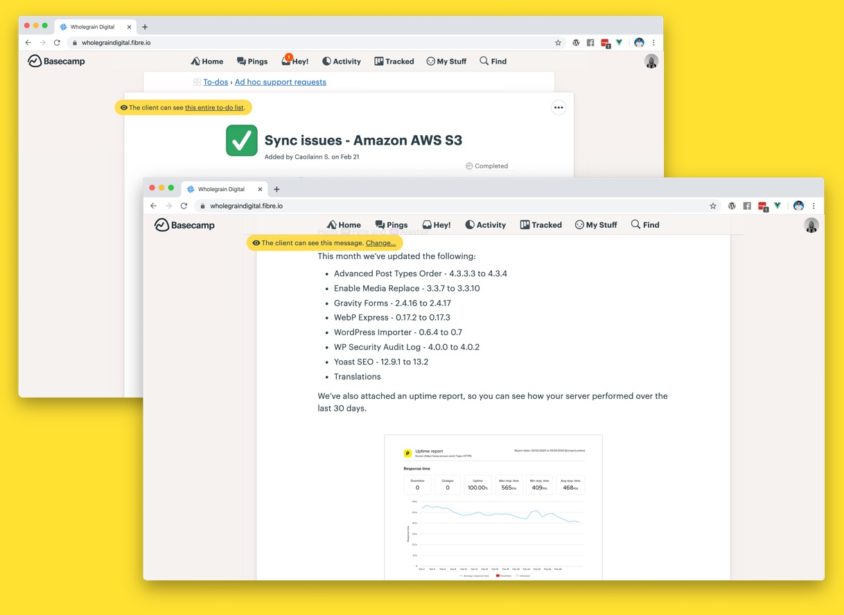Click Find search in the front window
This screenshot has height=615, width=844.
click(x=645, y=225)
